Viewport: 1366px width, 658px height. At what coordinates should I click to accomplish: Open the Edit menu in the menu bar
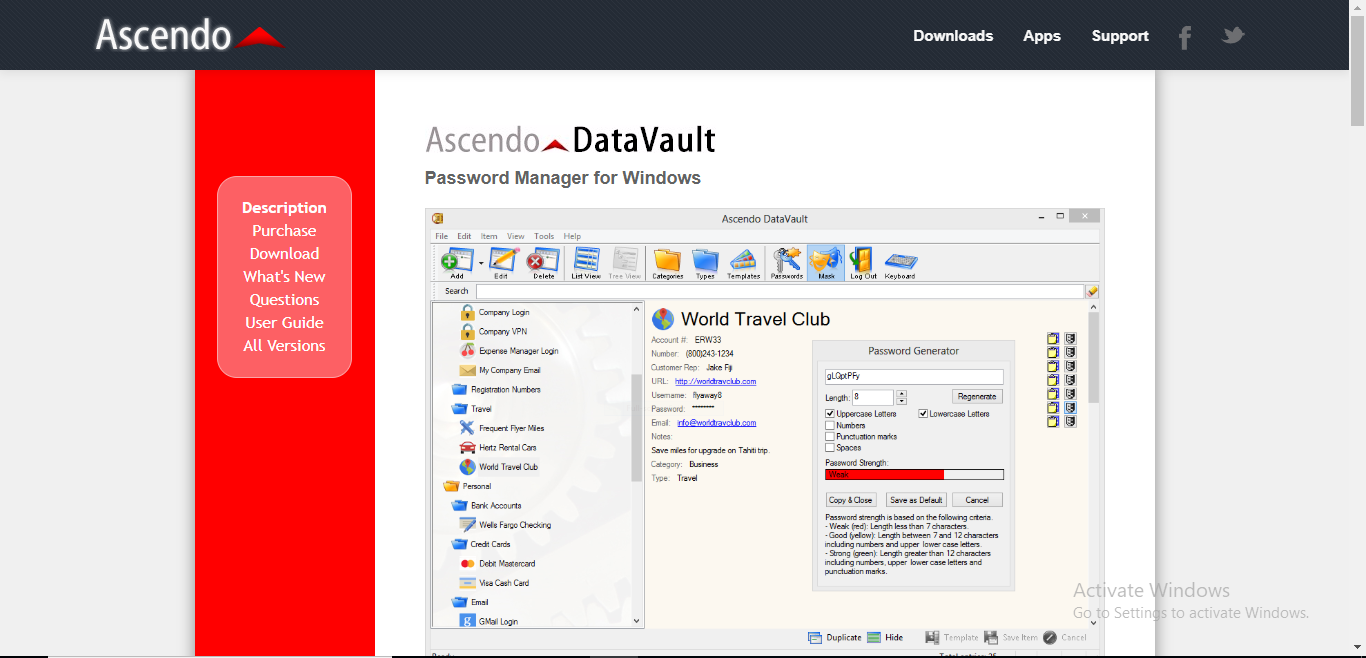pyautogui.click(x=464, y=236)
